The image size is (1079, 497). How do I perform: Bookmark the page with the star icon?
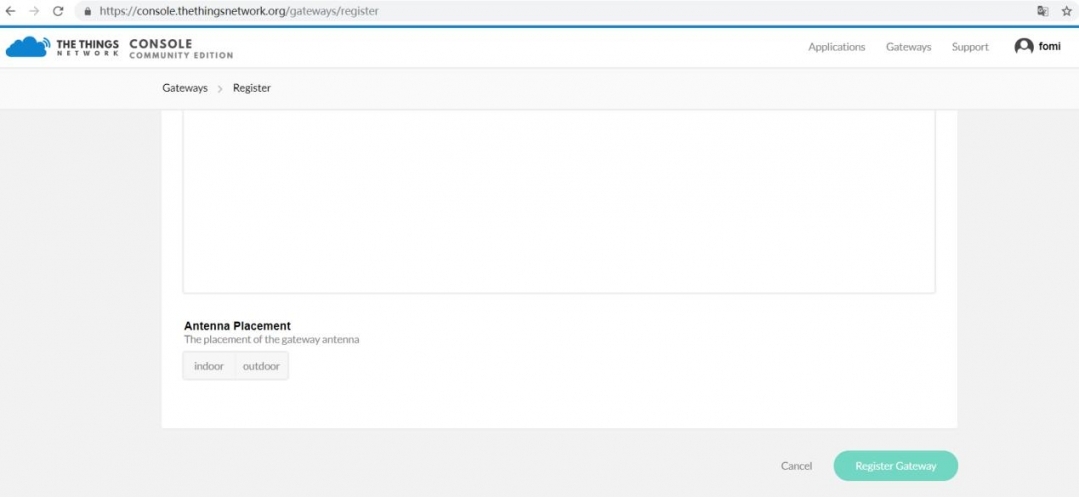1067,11
